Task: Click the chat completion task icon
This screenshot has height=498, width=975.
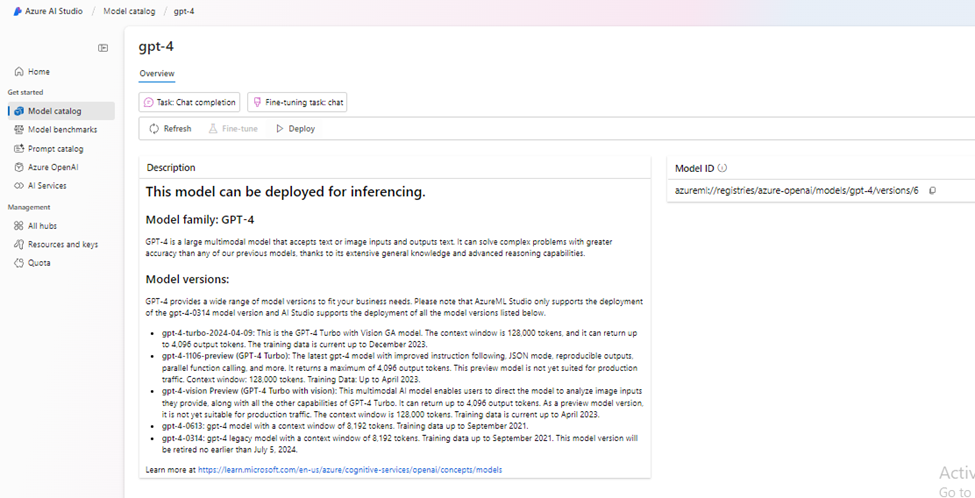Action: (x=148, y=103)
